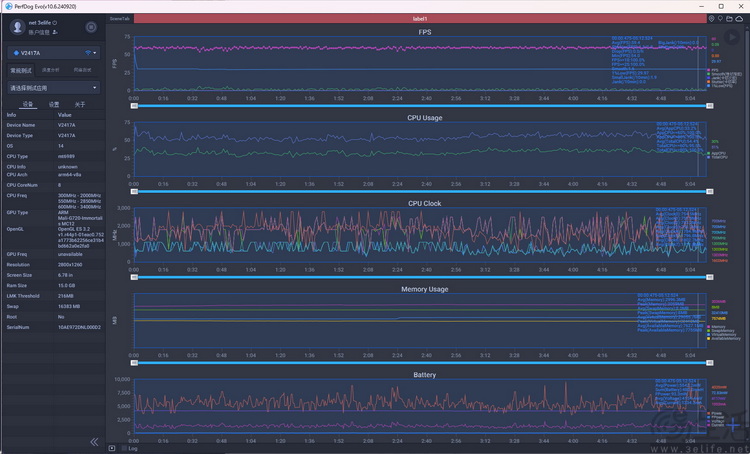The height and width of the screenshot is (454, 750).
Task: Click the round stop-test button beside username
Action: tap(91, 27)
